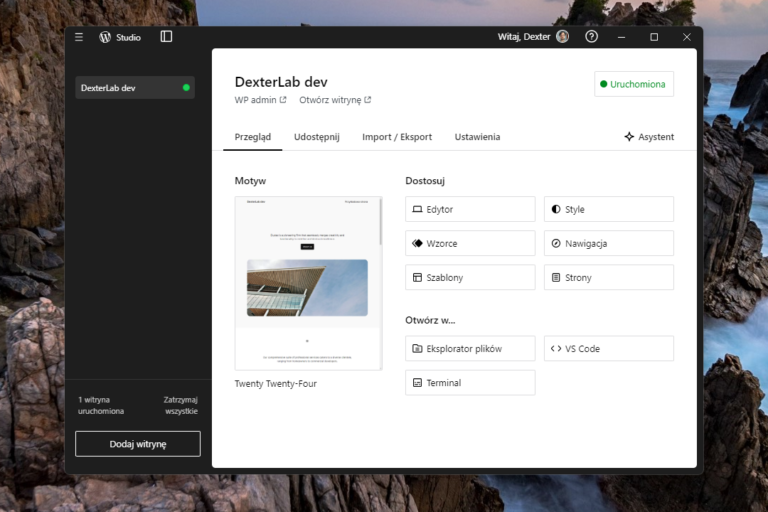
Task: Click the 'Witaj, Dexter' greeting text
Action: [x=524, y=37]
